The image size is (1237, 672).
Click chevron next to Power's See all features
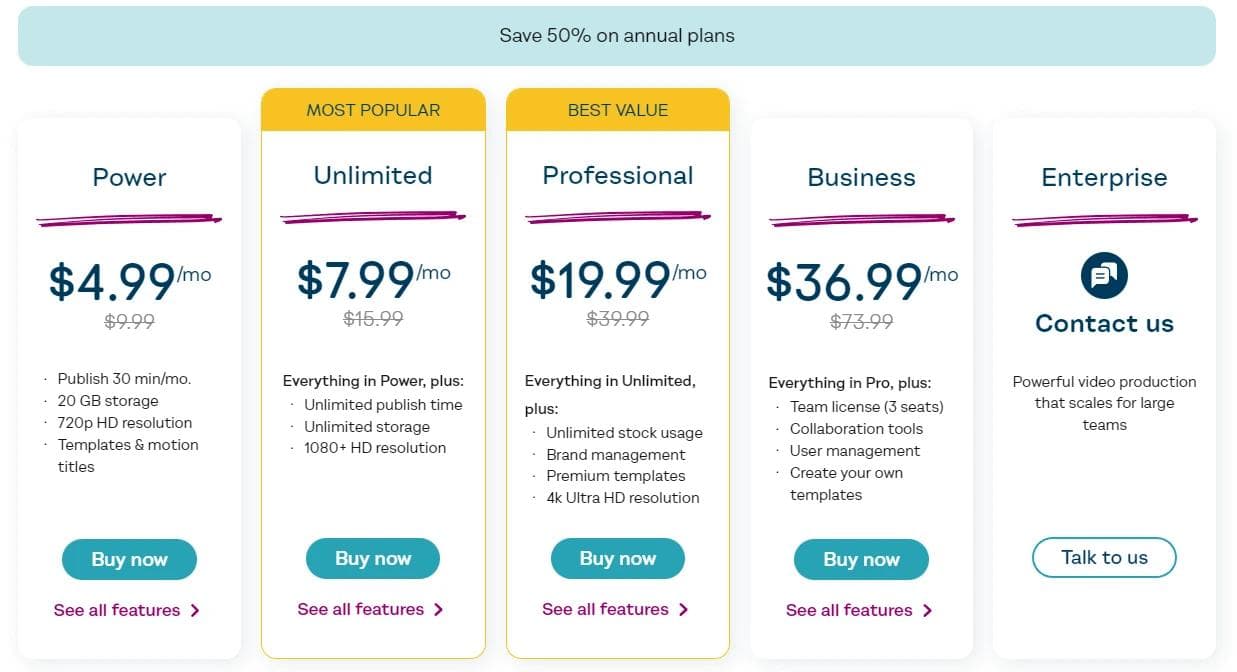tap(195, 611)
